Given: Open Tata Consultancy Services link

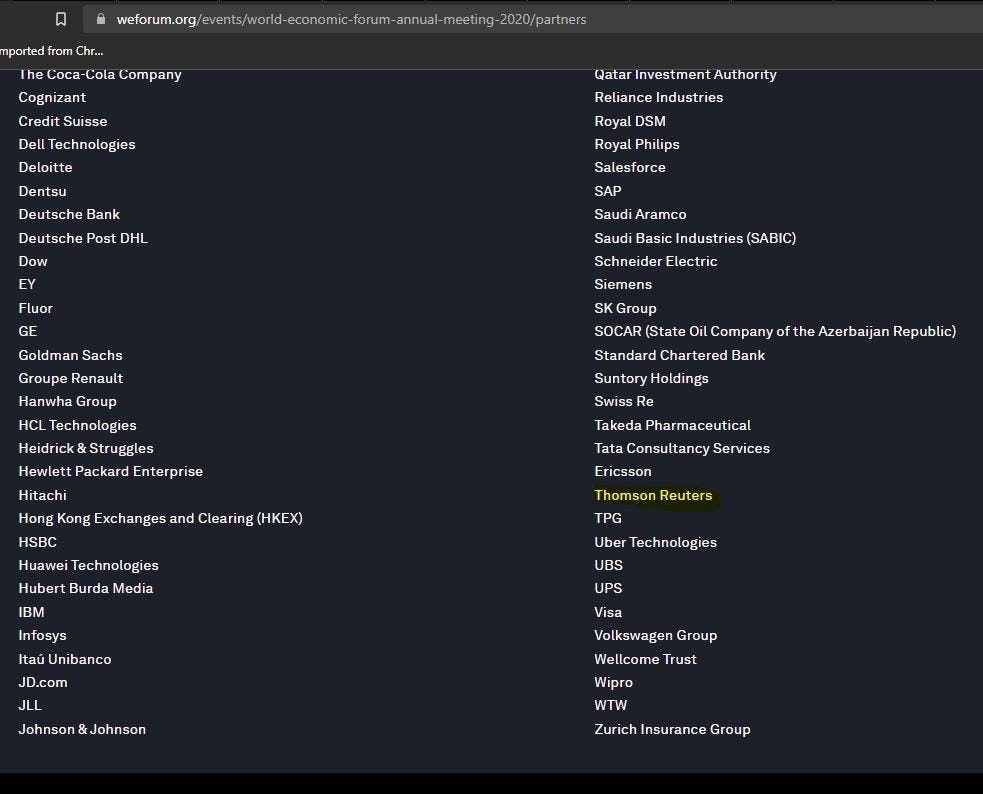Looking at the screenshot, I should point(682,448).
